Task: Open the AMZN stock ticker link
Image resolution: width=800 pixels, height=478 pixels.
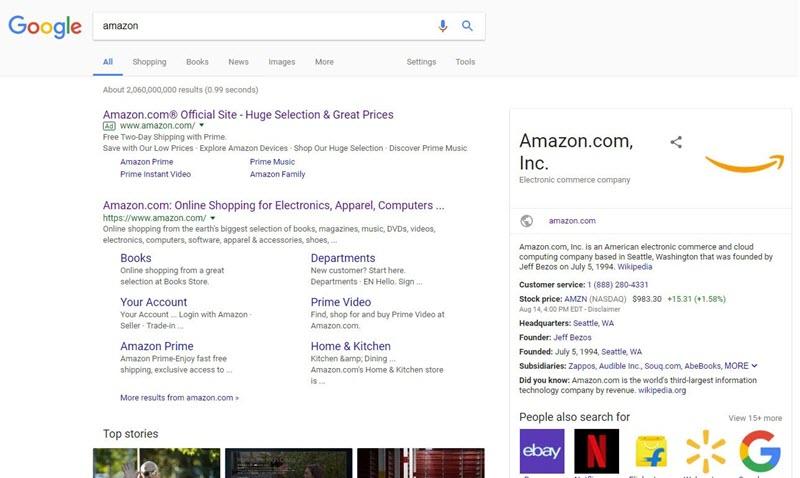Action: point(576,299)
